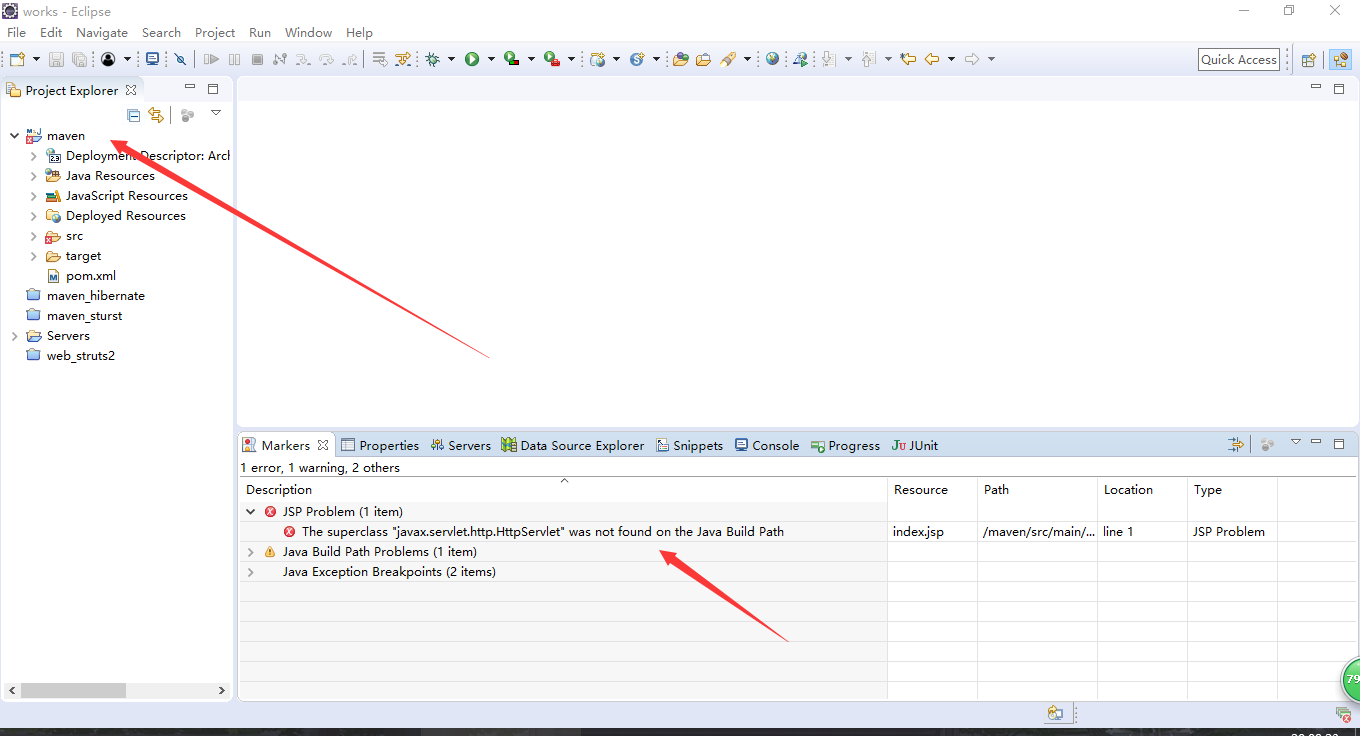Select the web_struts2 project
This screenshot has height=736, width=1360.
[x=80, y=356]
